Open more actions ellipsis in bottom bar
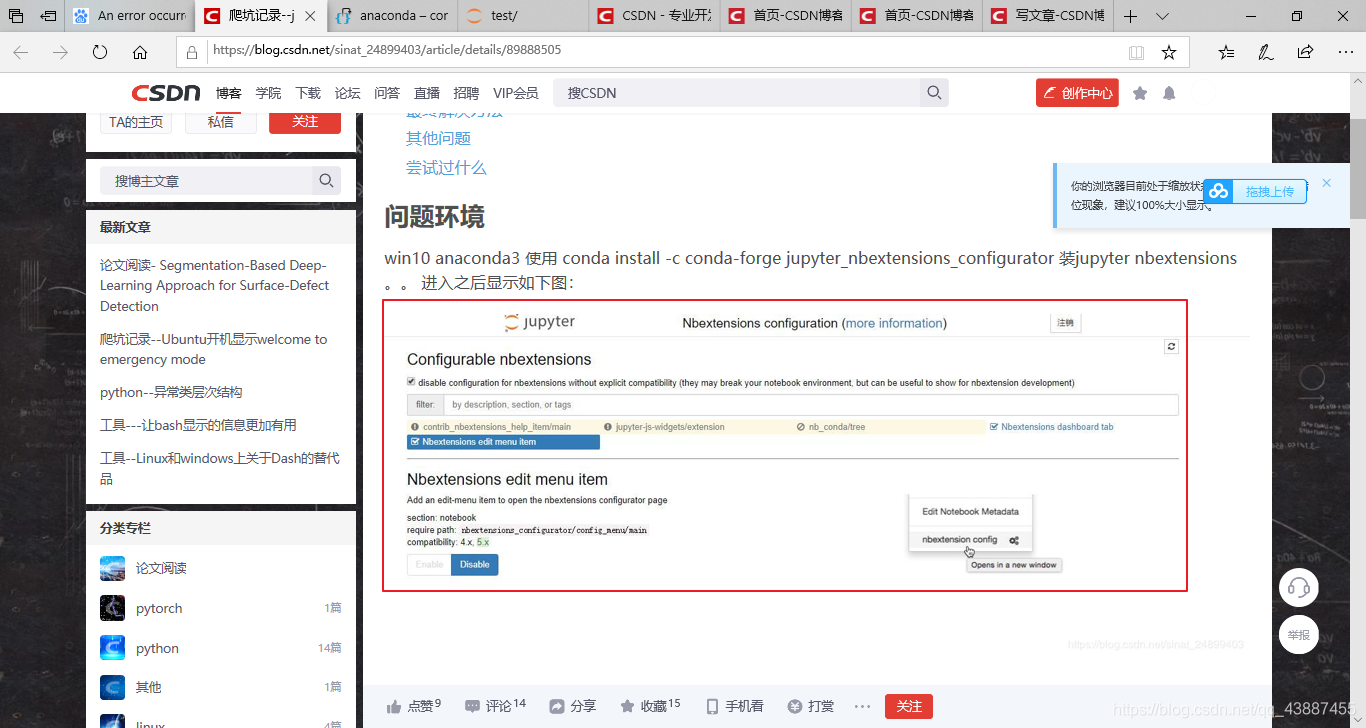1366x728 pixels. click(x=862, y=706)
